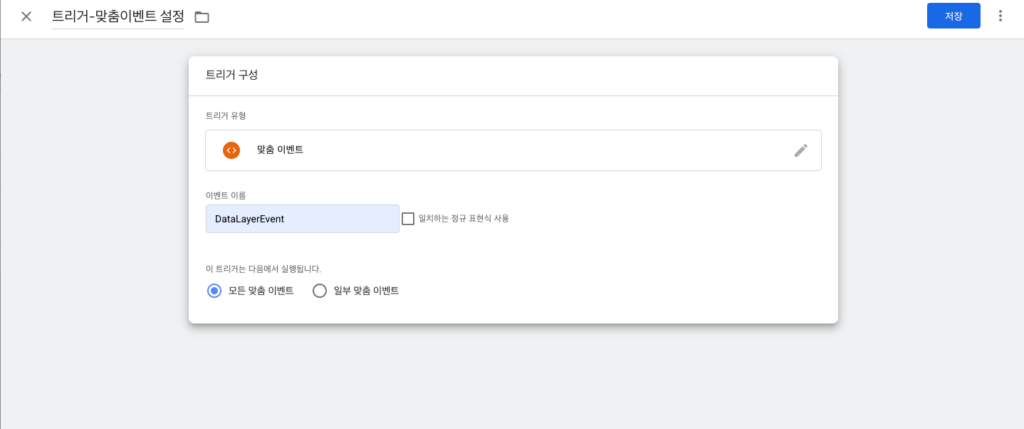This screenshot has width=1024, height=429.
Task: Click the 트리거 유형 section label
Action: (225, 116)
